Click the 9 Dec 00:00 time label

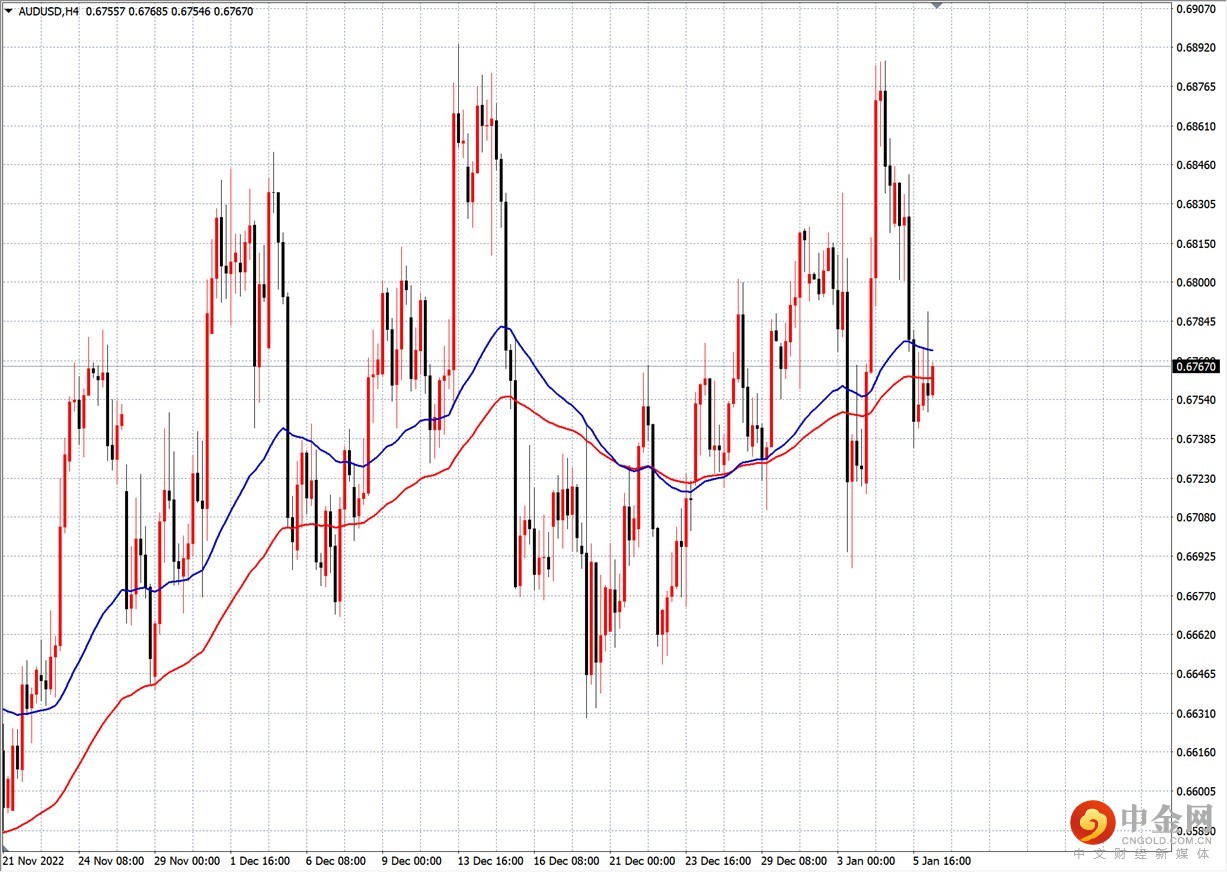411,860
